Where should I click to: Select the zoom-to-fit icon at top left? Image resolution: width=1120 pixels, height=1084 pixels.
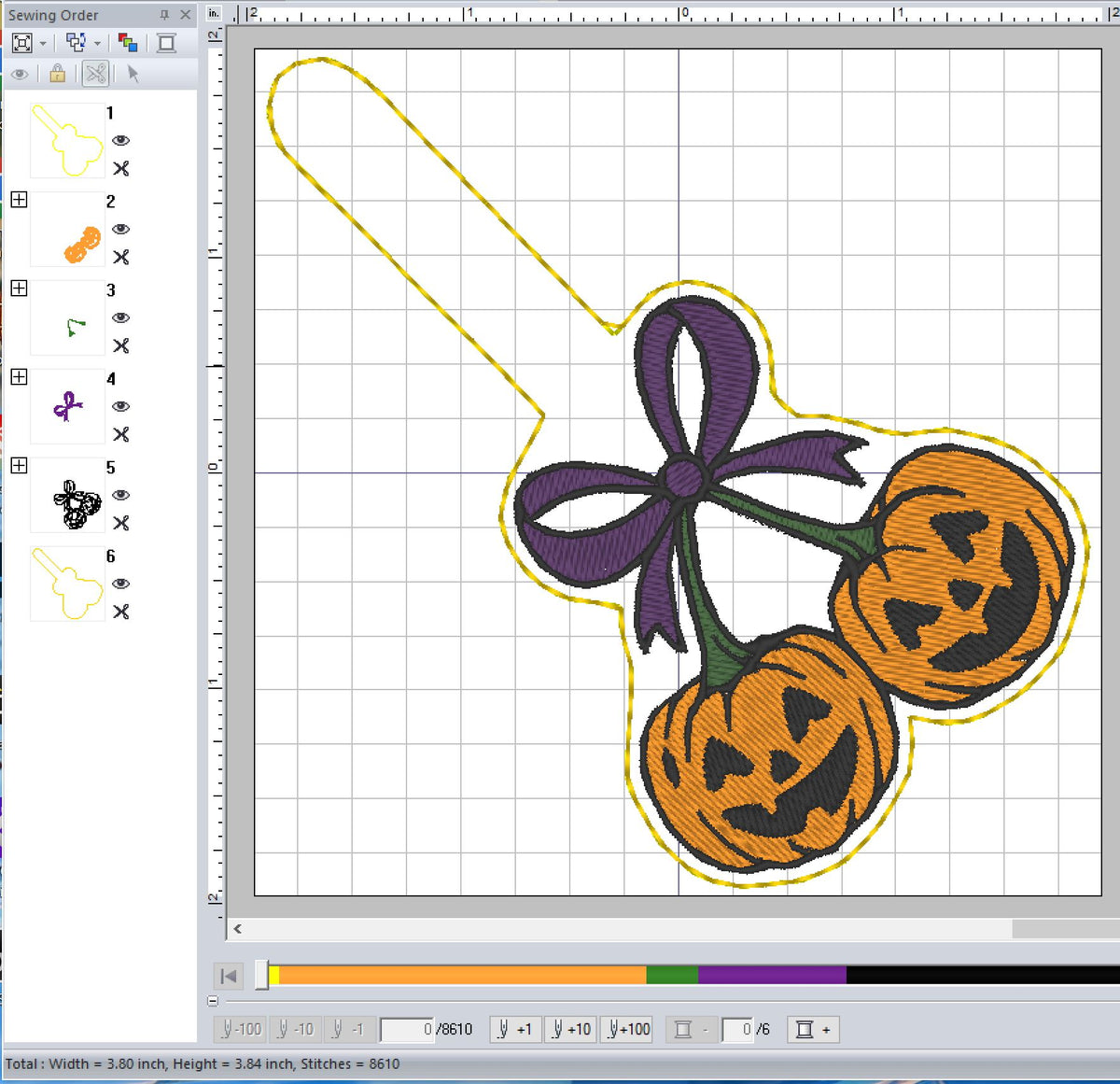point(21,42)
